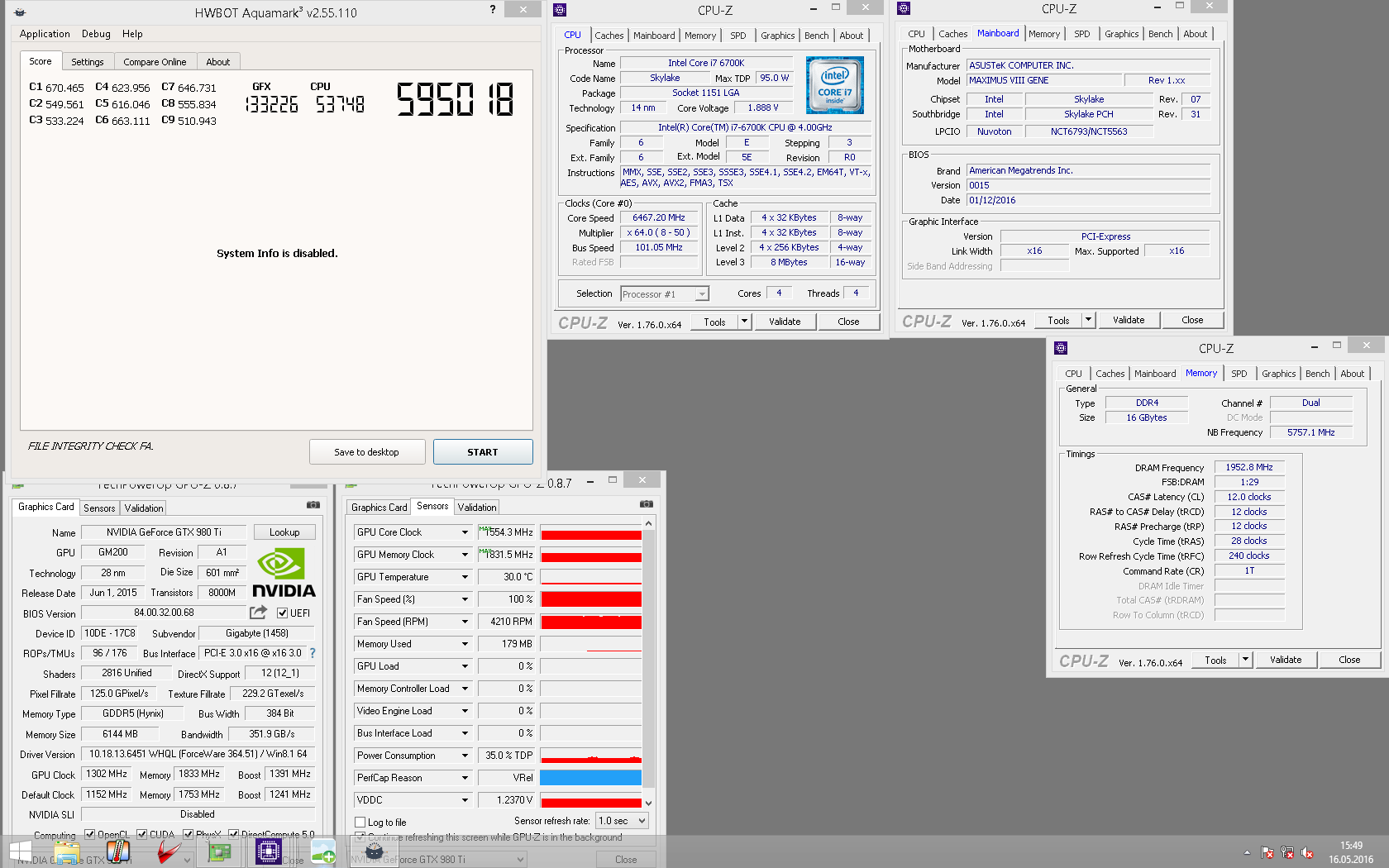Click the screenshot camera icon in GPU-Z Graphics Card window
This screenshot has height=868, width=1389.
[x=313, y=504]
